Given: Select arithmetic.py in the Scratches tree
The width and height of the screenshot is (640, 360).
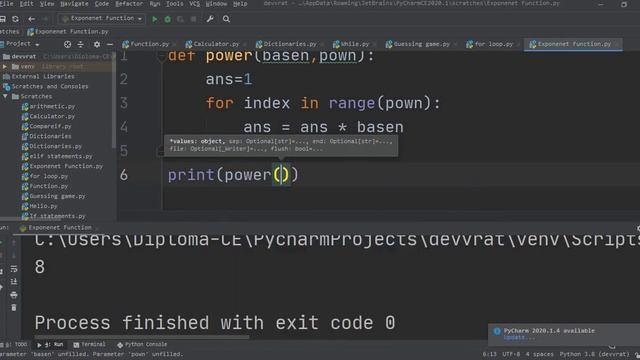Looking at the screenshot, I should tap(52, 107).
